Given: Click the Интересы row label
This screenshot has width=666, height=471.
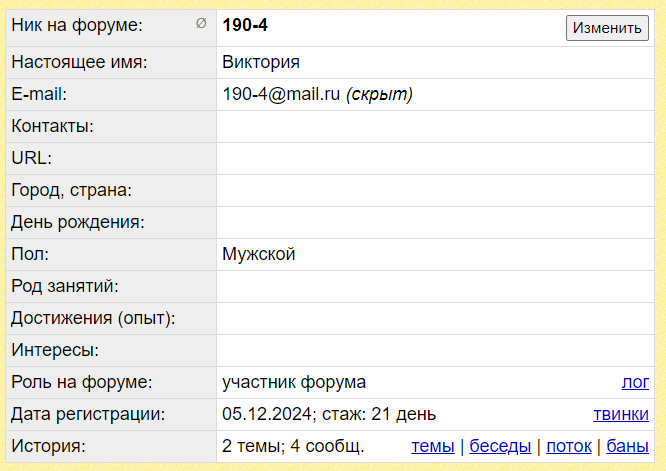Looking at the screenshot, I should (55, 350).
